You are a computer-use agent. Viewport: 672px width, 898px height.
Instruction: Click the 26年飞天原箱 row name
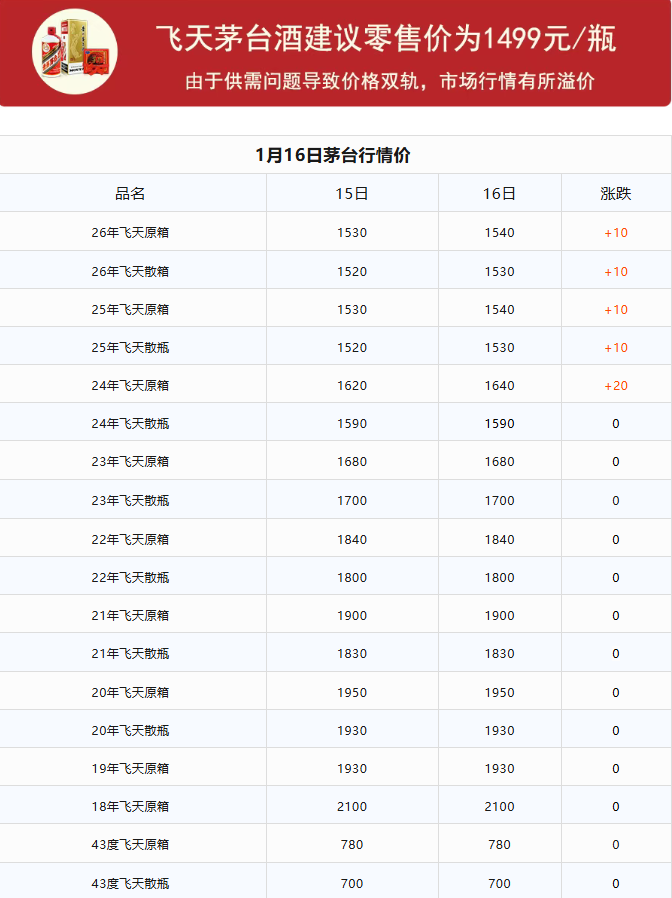point(130,233)
